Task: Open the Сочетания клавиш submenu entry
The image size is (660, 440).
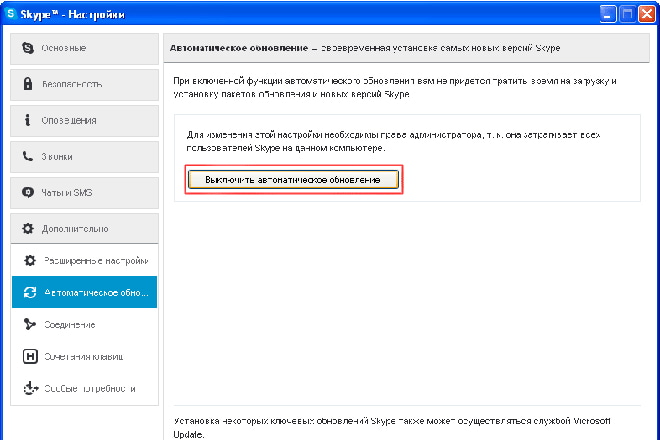Action: tap(84, 356)
